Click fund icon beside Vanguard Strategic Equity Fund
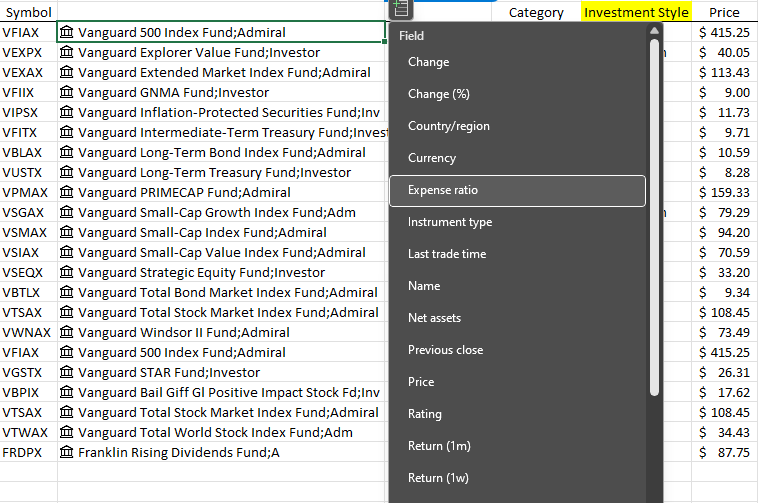 [66, 272]
